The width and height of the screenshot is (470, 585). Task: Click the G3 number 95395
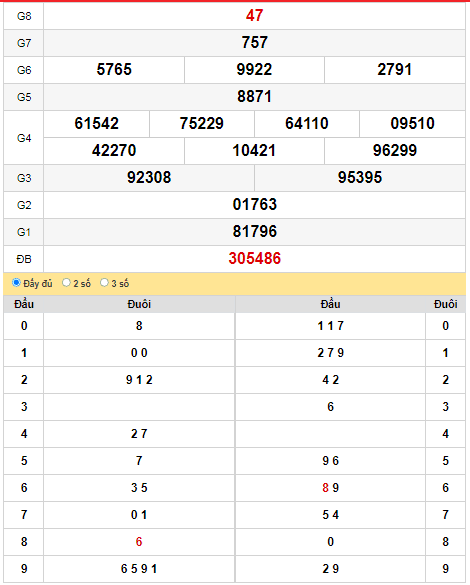click(x=360, y=178)
